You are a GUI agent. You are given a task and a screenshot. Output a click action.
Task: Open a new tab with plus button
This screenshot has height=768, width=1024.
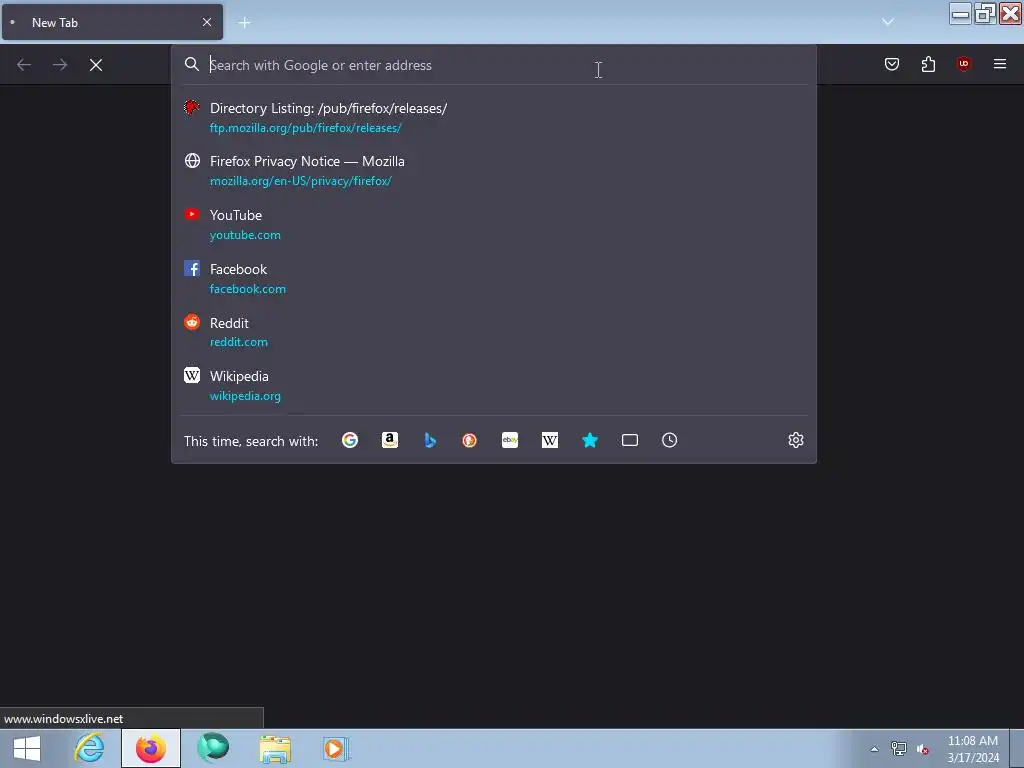tap(244, 23)
